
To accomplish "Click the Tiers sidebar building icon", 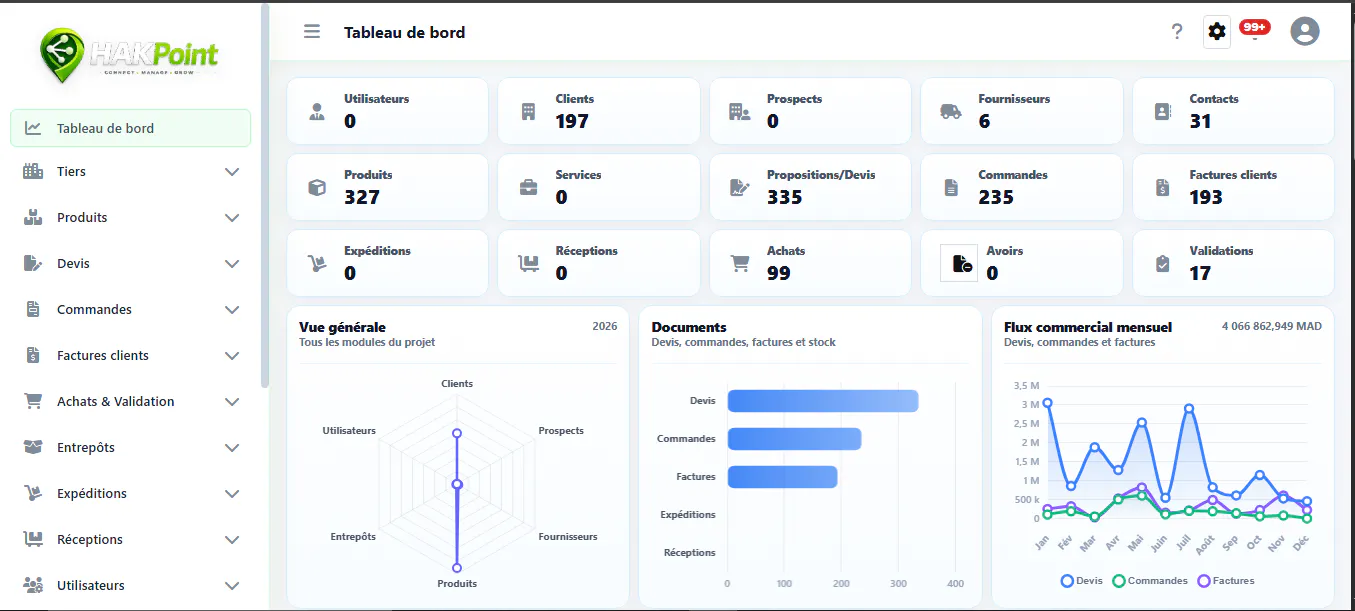I will (x=33, y=171).
